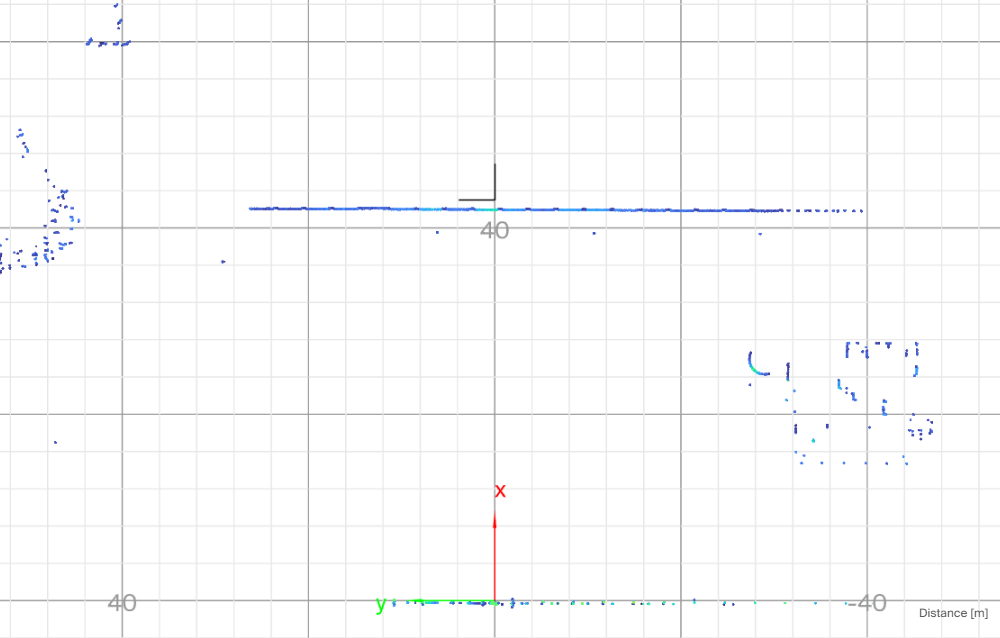The width and height of the screenshot is (1000, 638).
Task: Click the red X axis arrow
Action: point(495,556)
